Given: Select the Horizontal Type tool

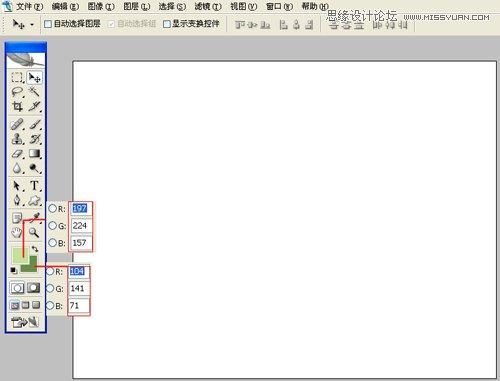Looking at the screenshot, I should click(34, 186).
